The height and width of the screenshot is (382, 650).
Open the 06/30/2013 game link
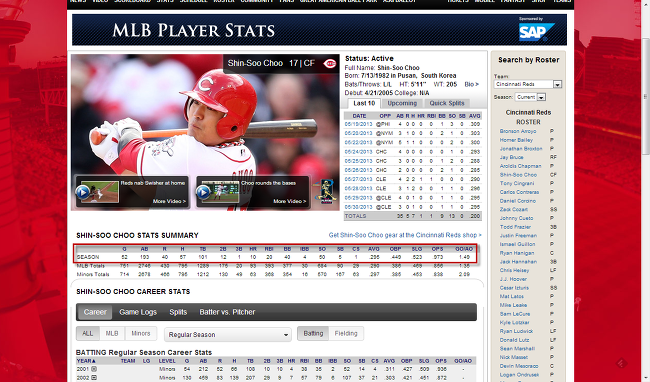358,207
